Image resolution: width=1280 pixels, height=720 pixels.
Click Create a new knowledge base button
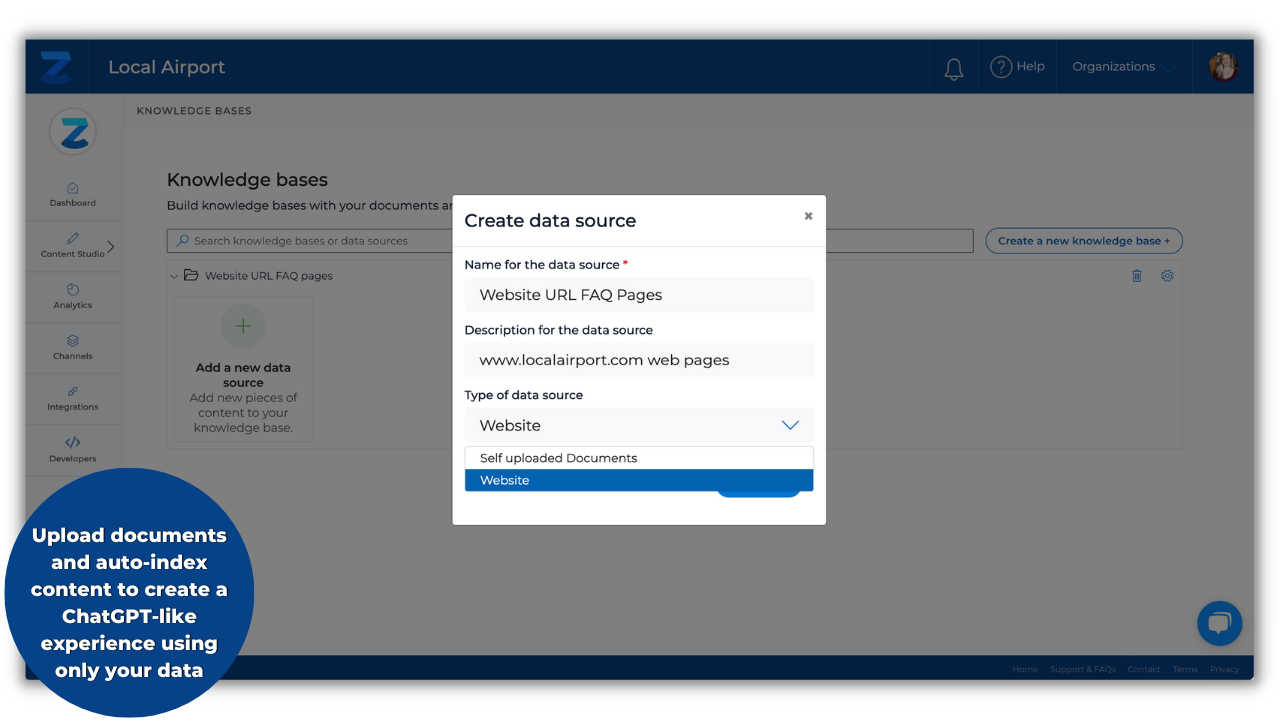(1083, 240)
